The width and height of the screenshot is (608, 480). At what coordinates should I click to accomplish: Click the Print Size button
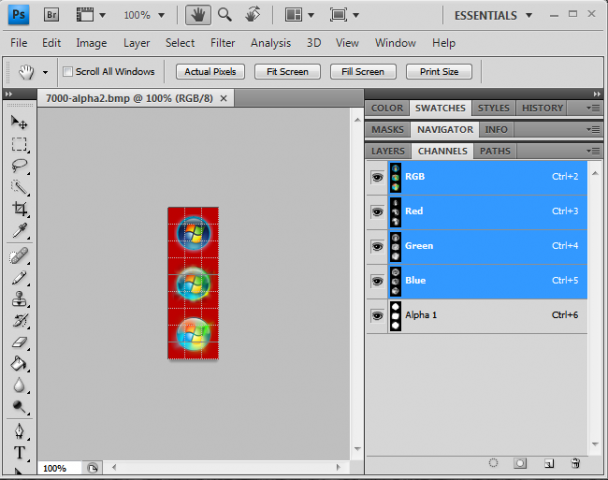(x=439, y=72)
